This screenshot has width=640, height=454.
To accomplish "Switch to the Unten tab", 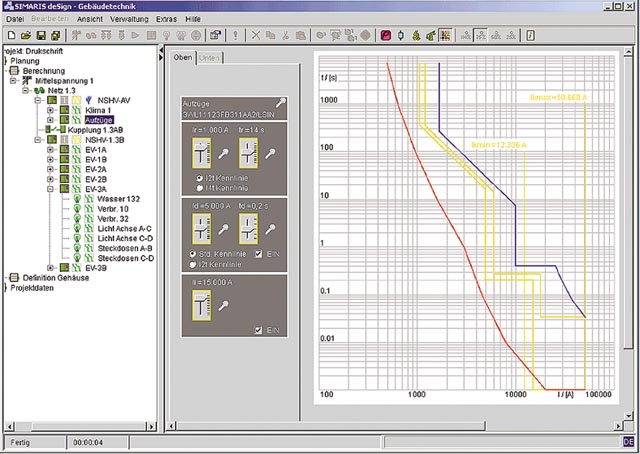I will click(208, 58).
